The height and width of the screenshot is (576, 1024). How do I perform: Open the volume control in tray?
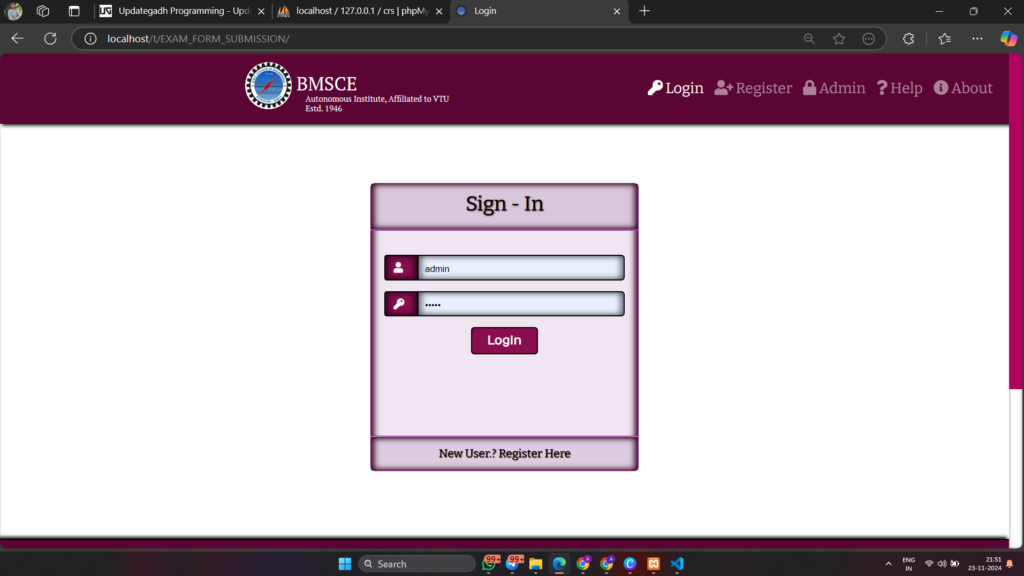[x=942, y=564]
